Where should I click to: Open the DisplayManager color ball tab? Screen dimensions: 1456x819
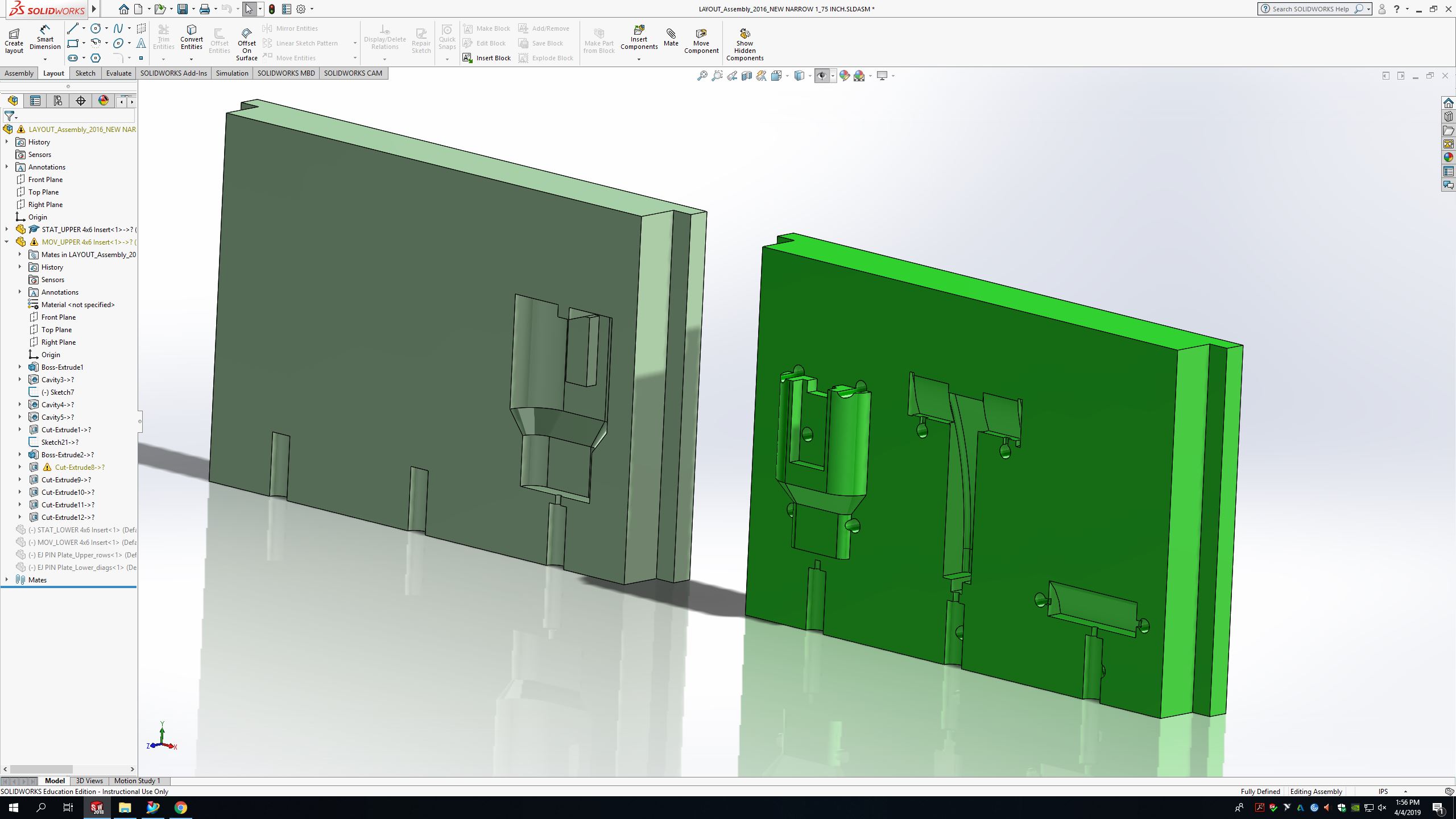coord(104,101)
